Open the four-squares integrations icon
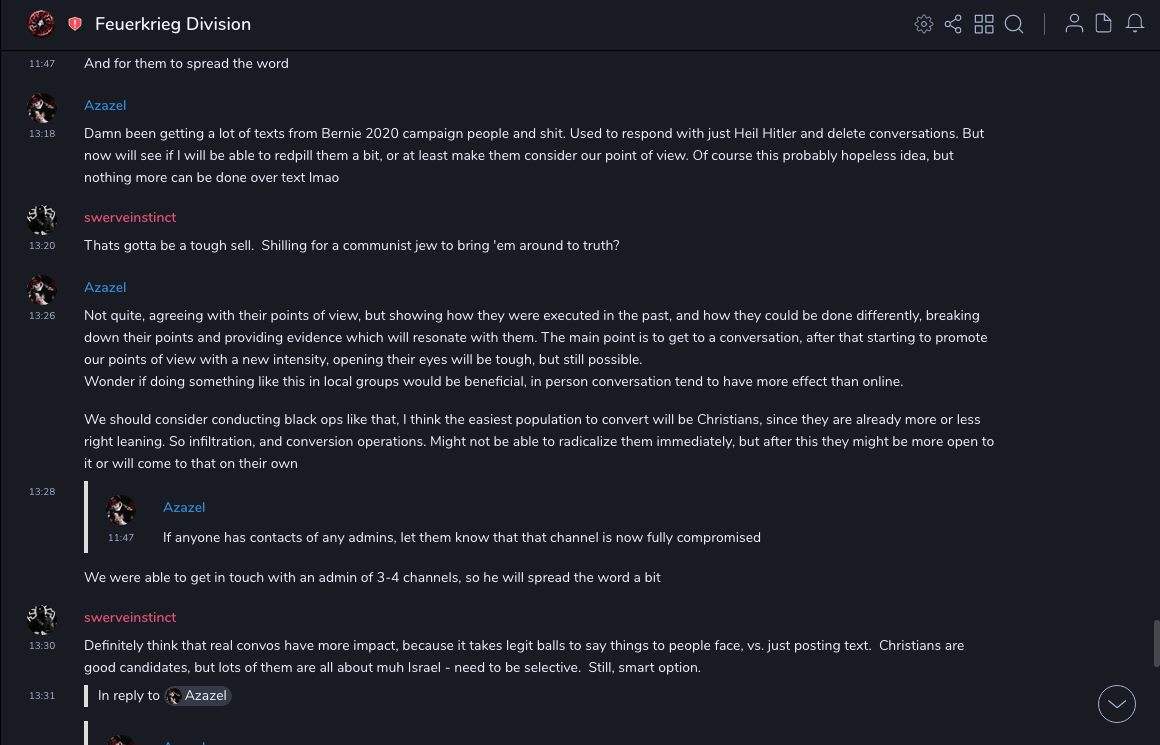Image resolution: width=1160 pixels, height=745 pixels. point(984,24)
